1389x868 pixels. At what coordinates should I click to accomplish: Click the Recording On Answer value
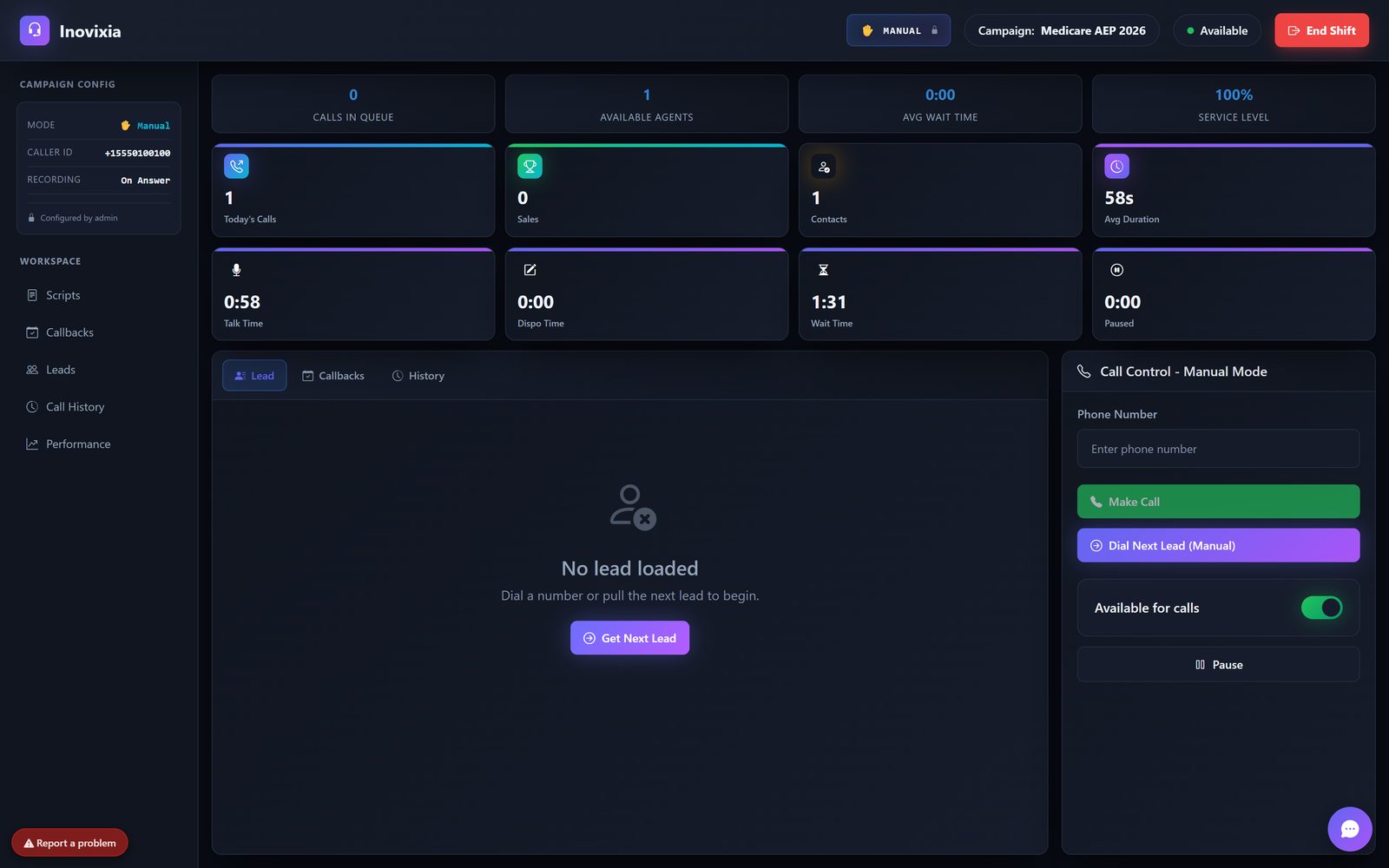pos(145,181)
